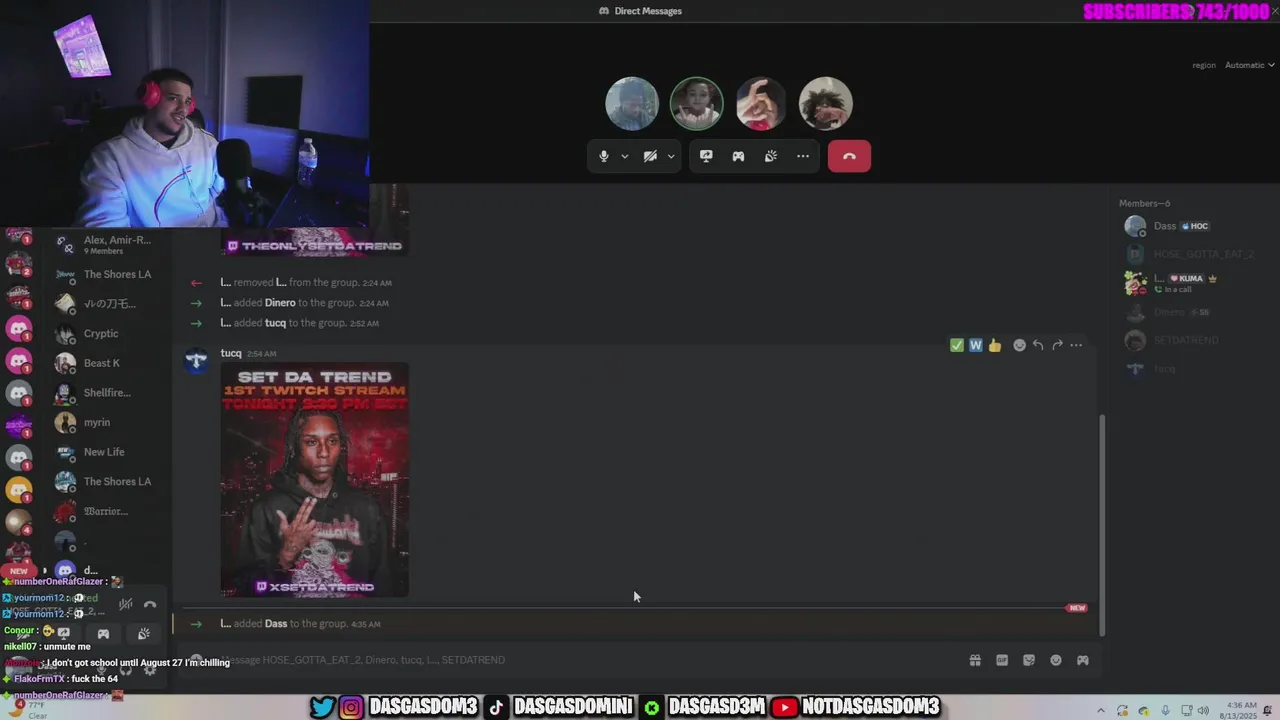Open the gift icon in message bar
Screen dimensions: 1280x720
click(975, 660)
